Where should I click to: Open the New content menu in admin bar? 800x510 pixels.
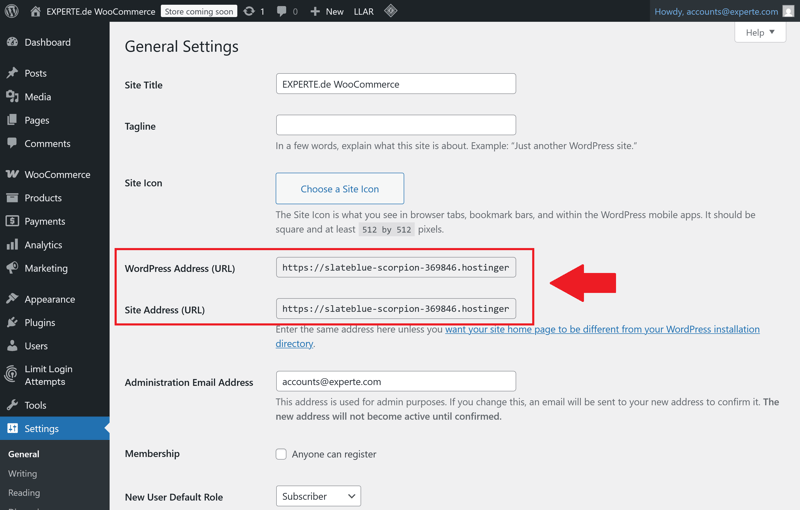tap(326, 11)
